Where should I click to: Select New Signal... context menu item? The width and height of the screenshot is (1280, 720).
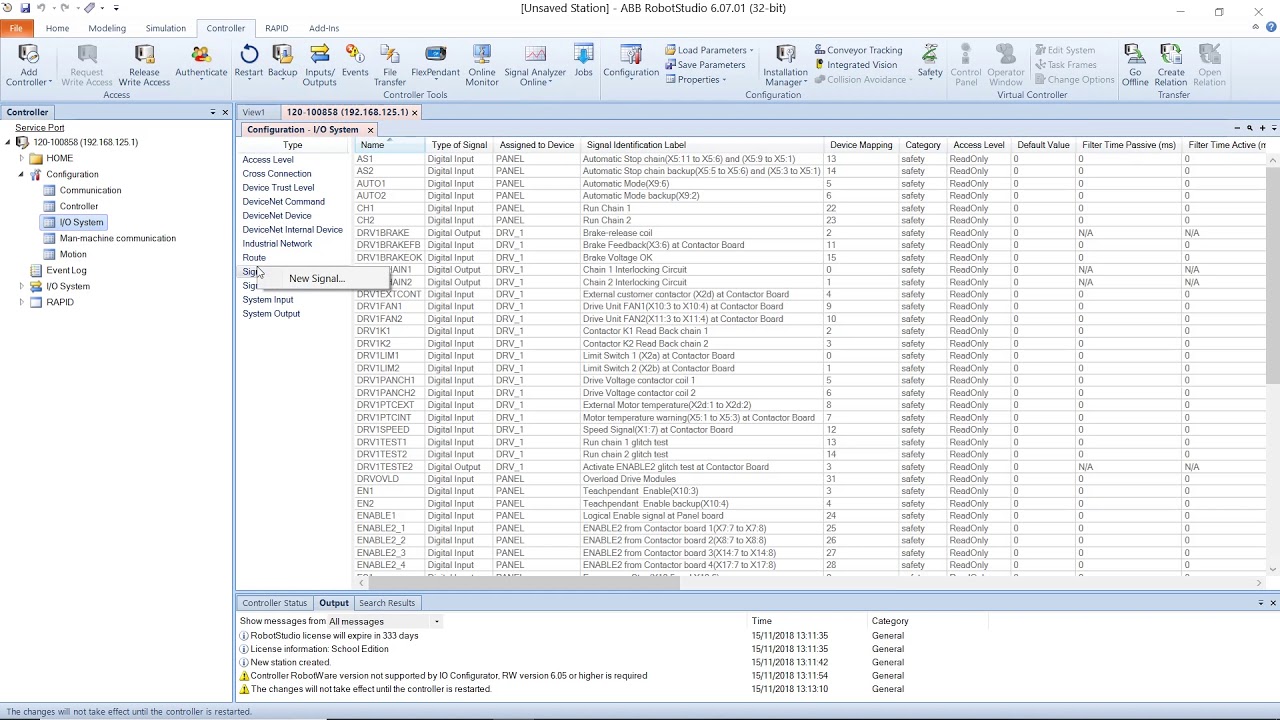(316, 279)
